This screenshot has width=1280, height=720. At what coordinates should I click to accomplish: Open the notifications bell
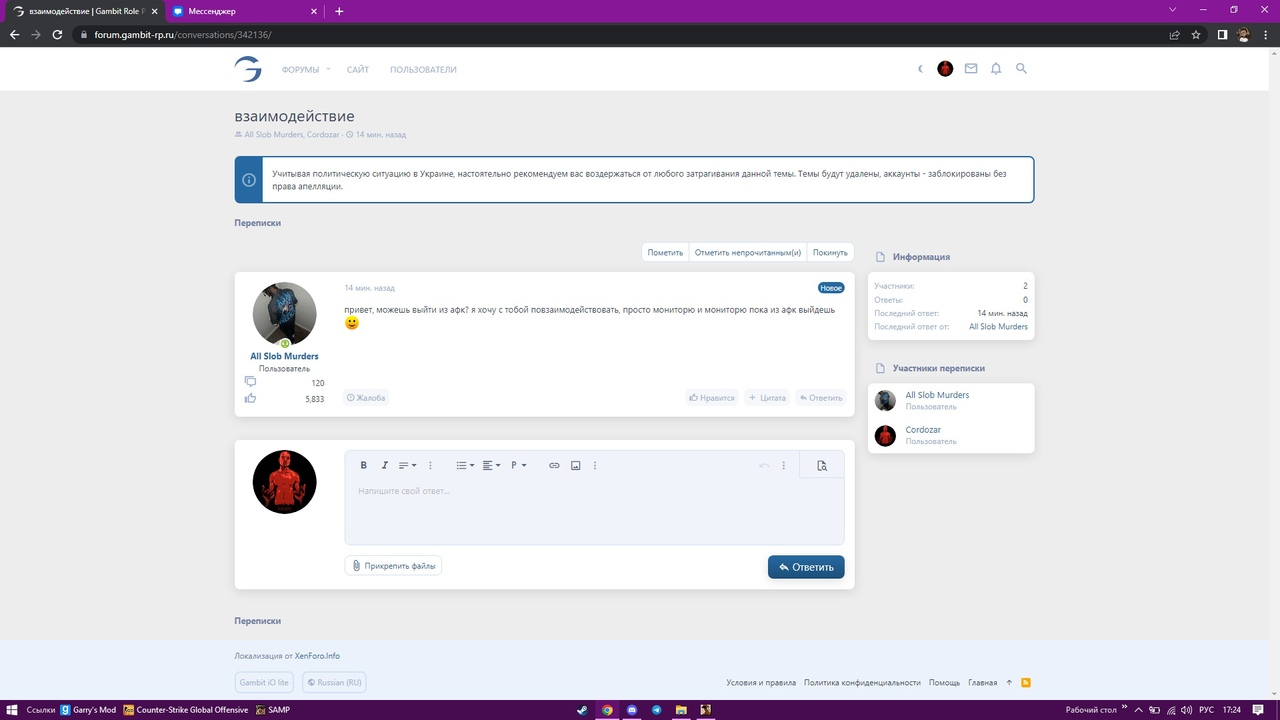tap(996, 69)
